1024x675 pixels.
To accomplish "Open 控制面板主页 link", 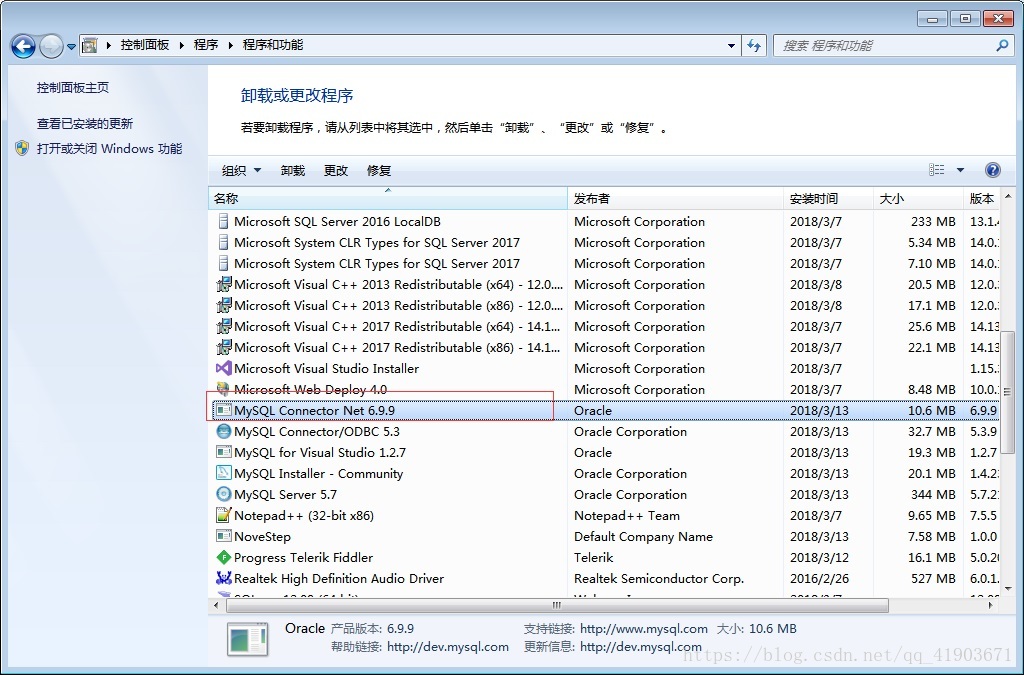I will 72,87.
